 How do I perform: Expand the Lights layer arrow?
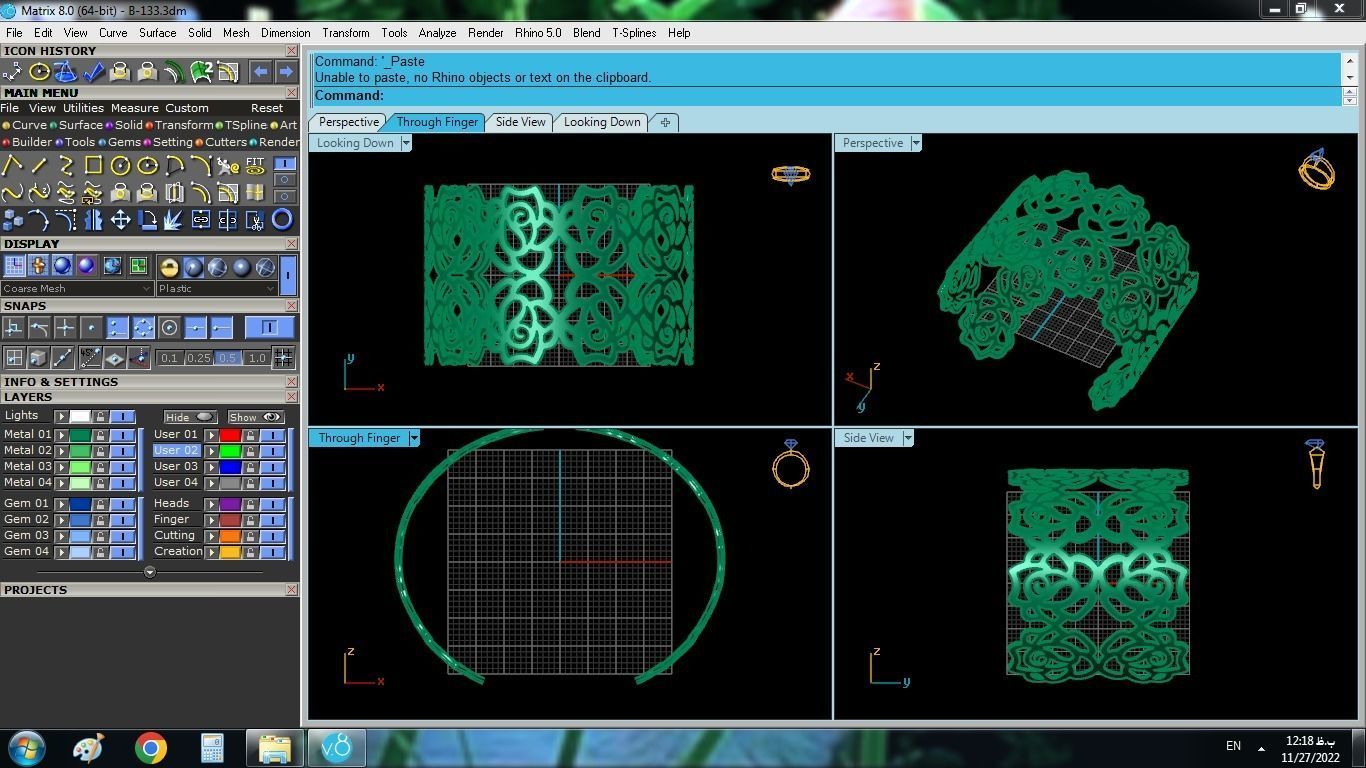click(x=61, y=417)
